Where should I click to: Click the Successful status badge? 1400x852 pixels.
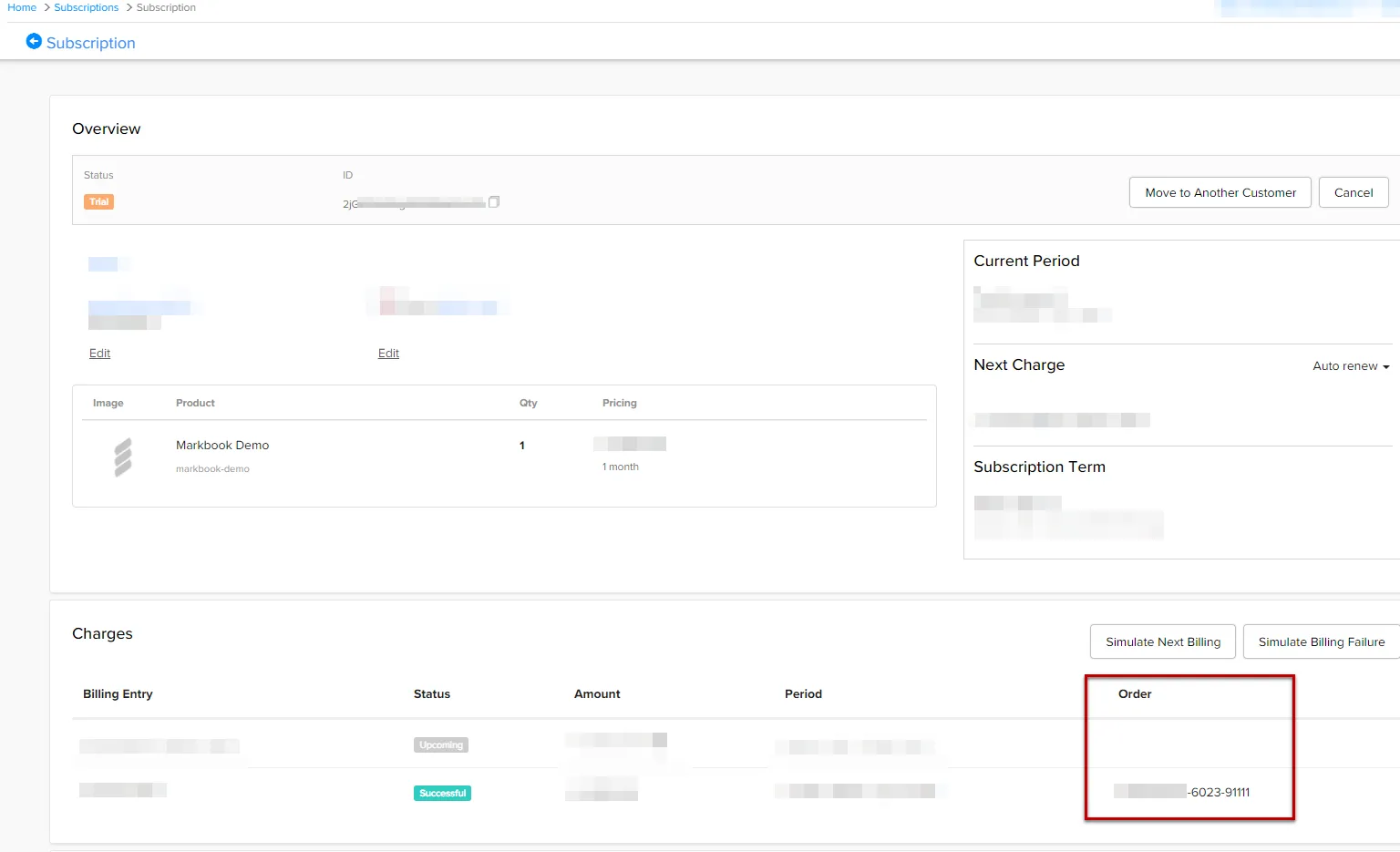pyautogui.click(x=443, y=794)
